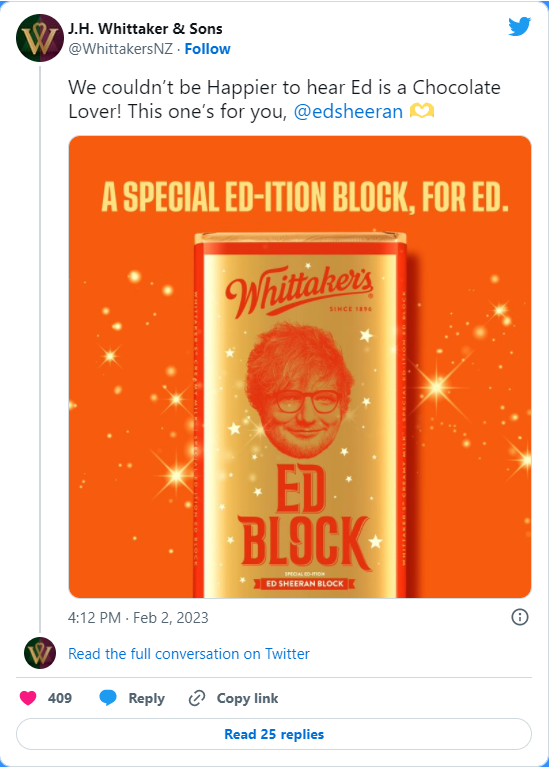Viewport: 550px width, 768px height.
Task: Click the @WhittakersNZ handle
Action: [x=120, y=49]
